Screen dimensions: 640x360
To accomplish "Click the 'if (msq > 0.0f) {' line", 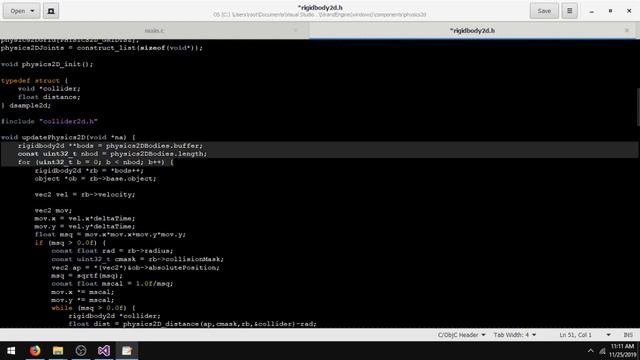I will (70, 243).
